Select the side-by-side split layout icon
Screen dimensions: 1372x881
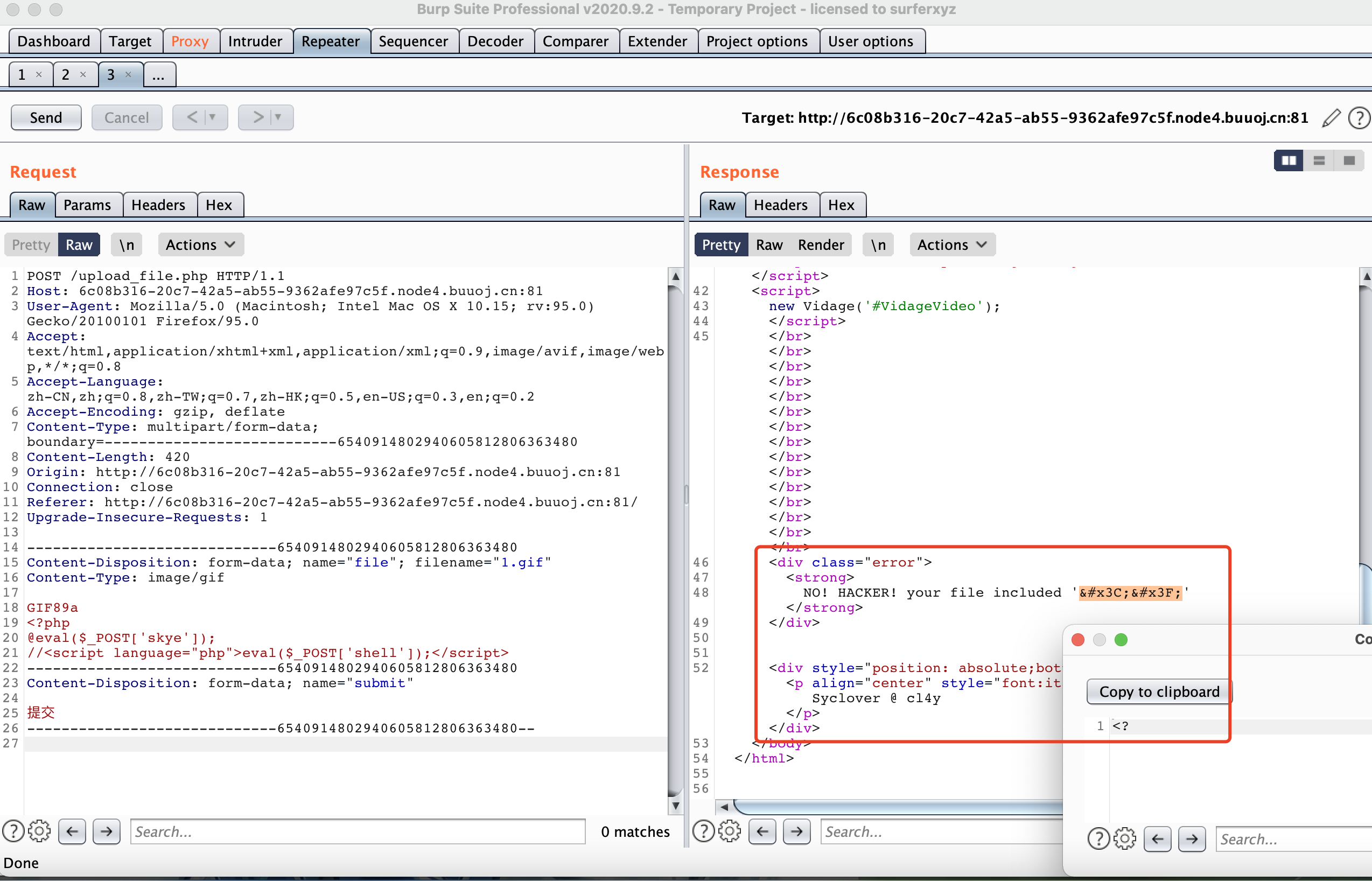[1289, 161]
